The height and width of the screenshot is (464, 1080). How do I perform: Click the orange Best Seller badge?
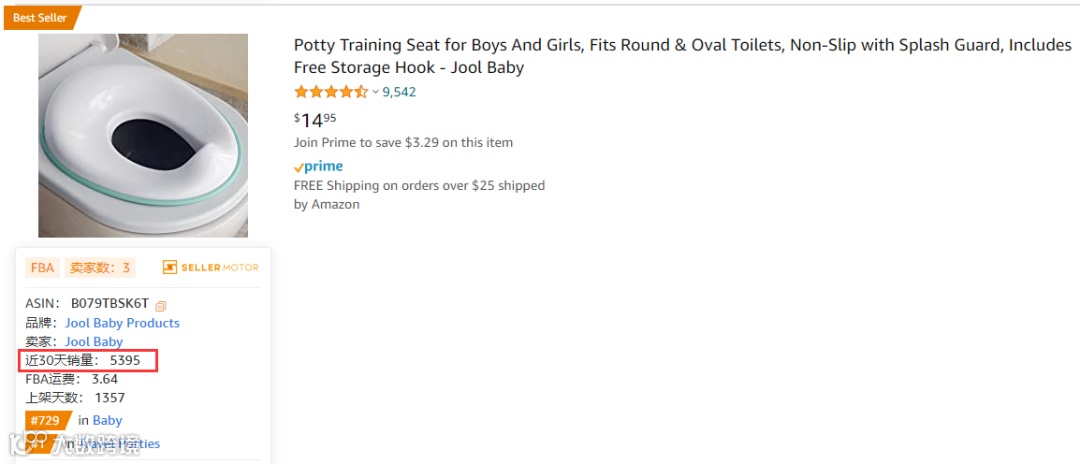(40, 17)
